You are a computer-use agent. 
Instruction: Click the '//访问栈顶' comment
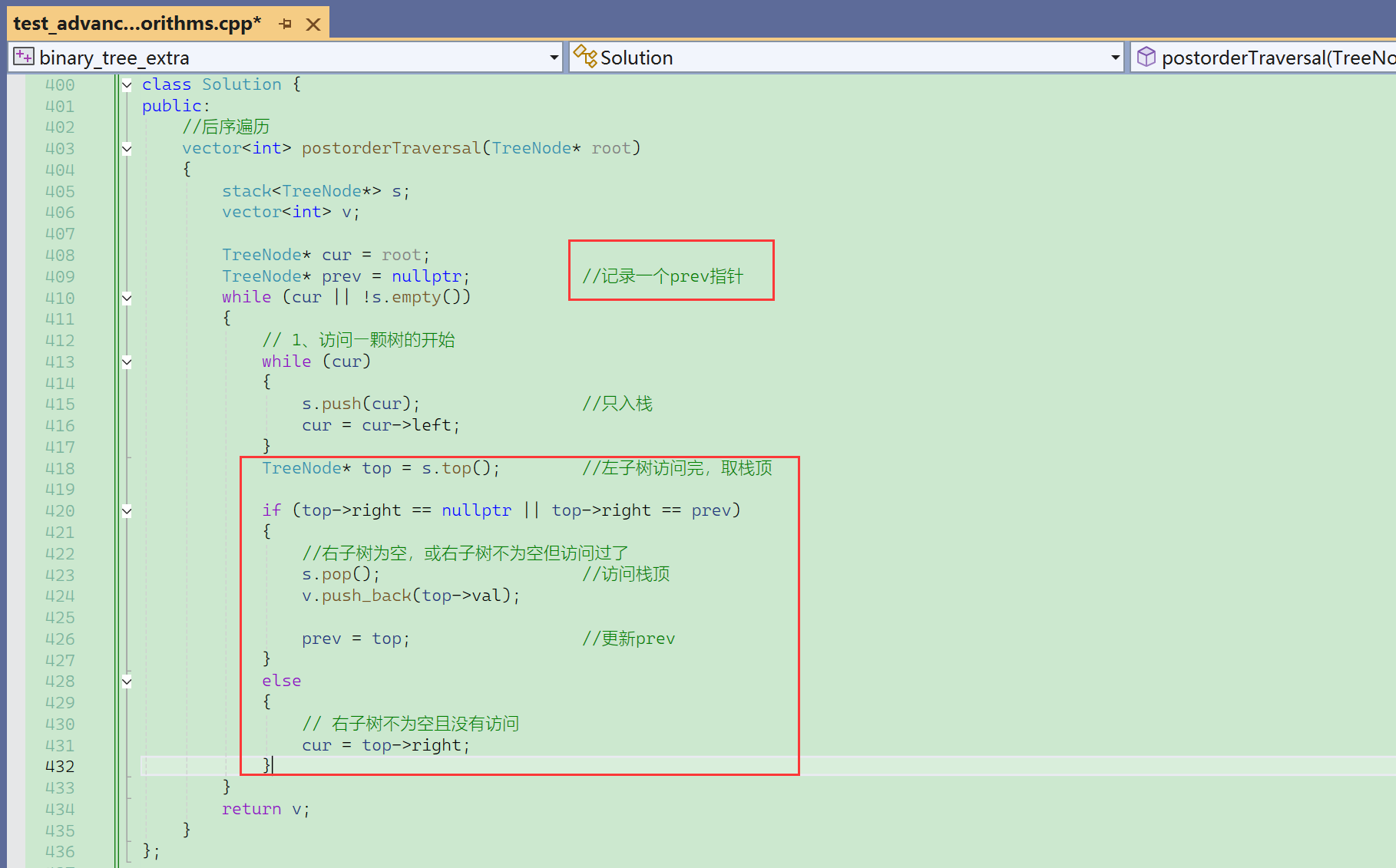(x=626, y=574)
